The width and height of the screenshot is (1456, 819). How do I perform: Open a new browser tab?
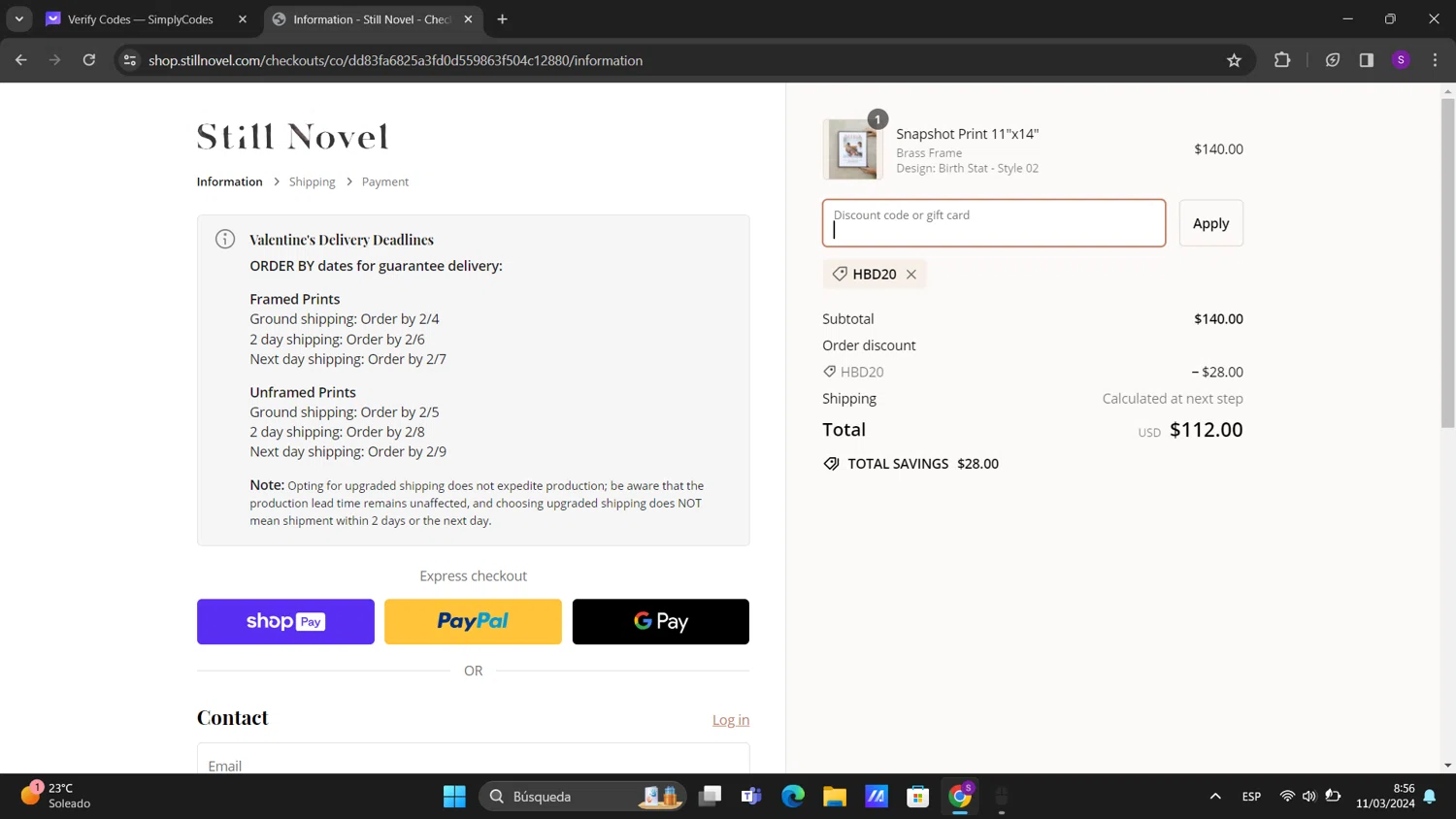502,19
